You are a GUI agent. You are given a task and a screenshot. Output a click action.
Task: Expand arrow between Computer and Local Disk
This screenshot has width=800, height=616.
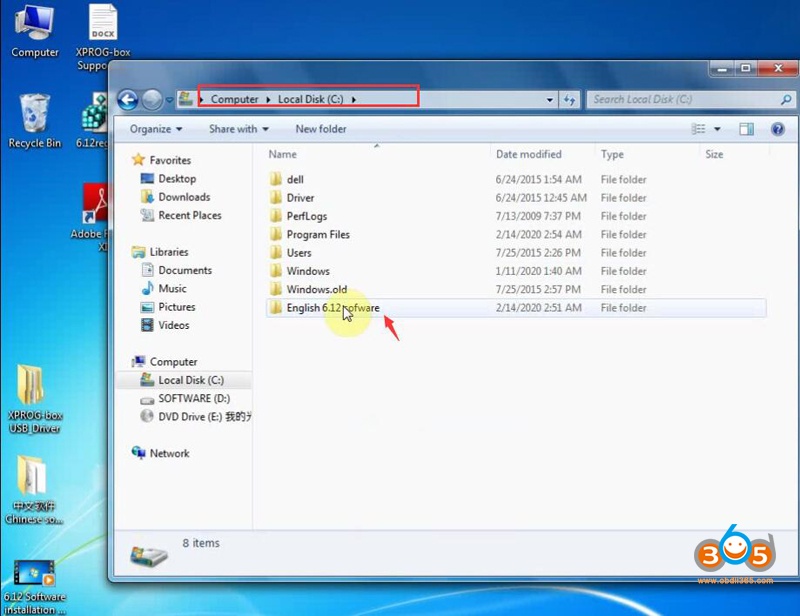click(268, 100)
